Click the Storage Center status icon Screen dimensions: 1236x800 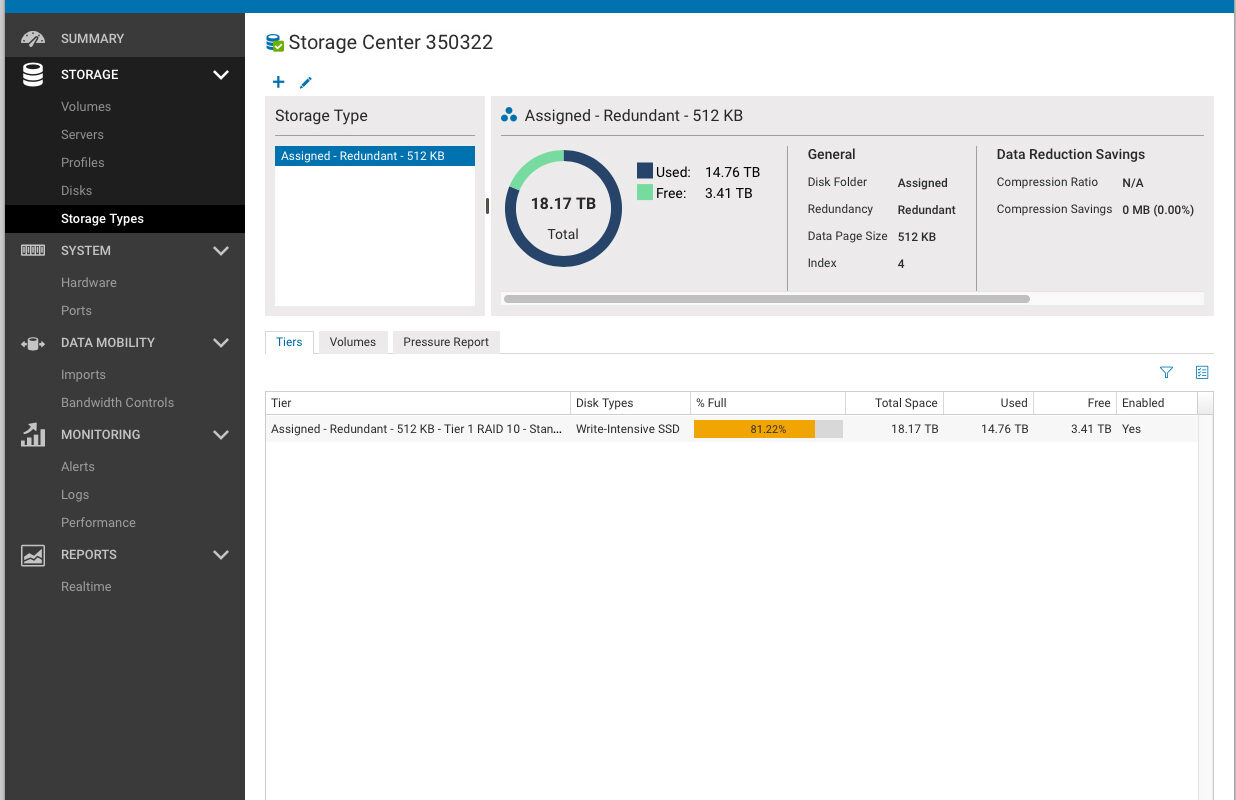click(275, 43)
